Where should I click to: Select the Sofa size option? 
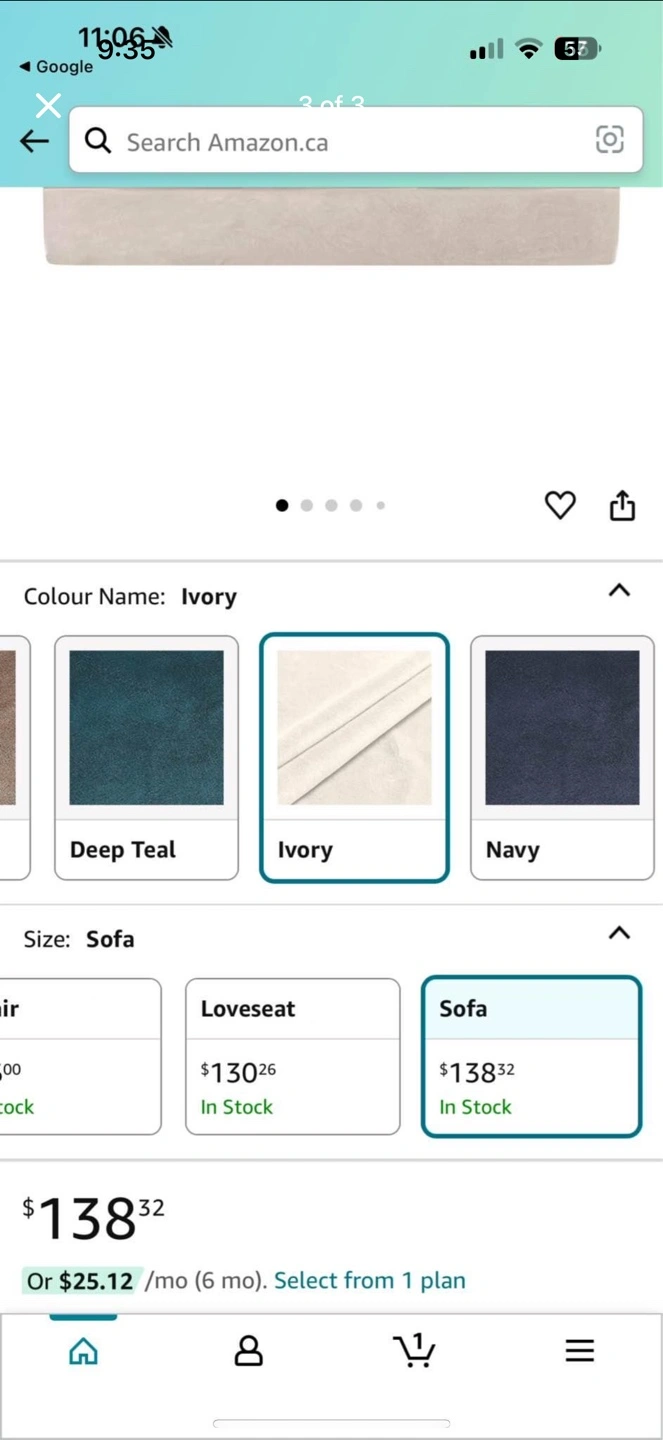(531, 1056)
